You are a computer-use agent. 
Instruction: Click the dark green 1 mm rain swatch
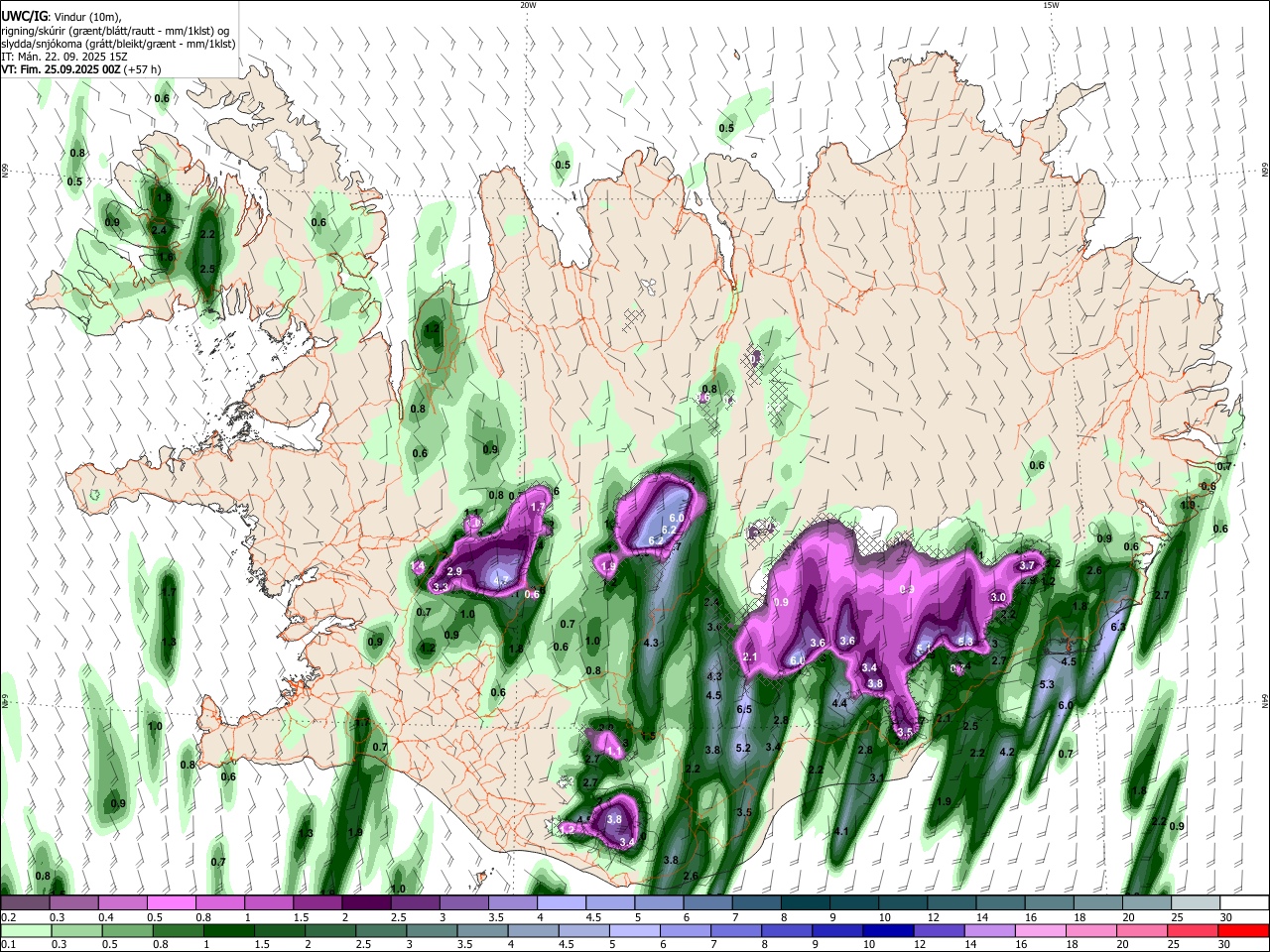tap(227, 931)
